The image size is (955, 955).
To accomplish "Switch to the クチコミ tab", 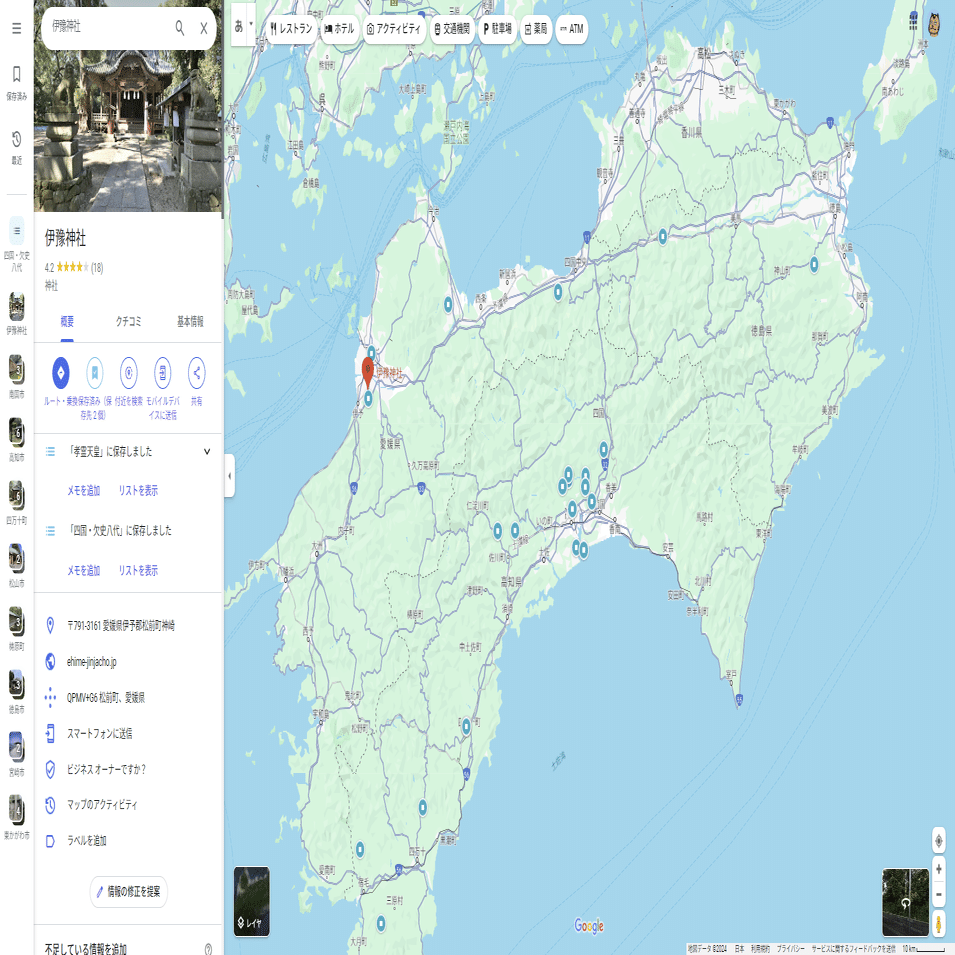I will [129, 322].
